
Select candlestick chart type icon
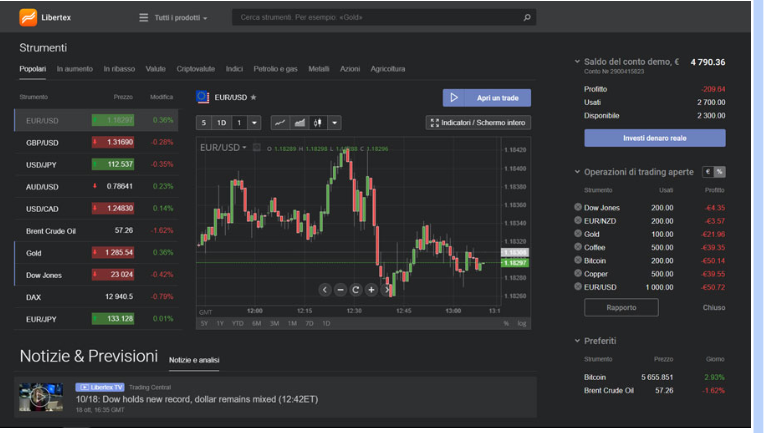coord(318,123)
